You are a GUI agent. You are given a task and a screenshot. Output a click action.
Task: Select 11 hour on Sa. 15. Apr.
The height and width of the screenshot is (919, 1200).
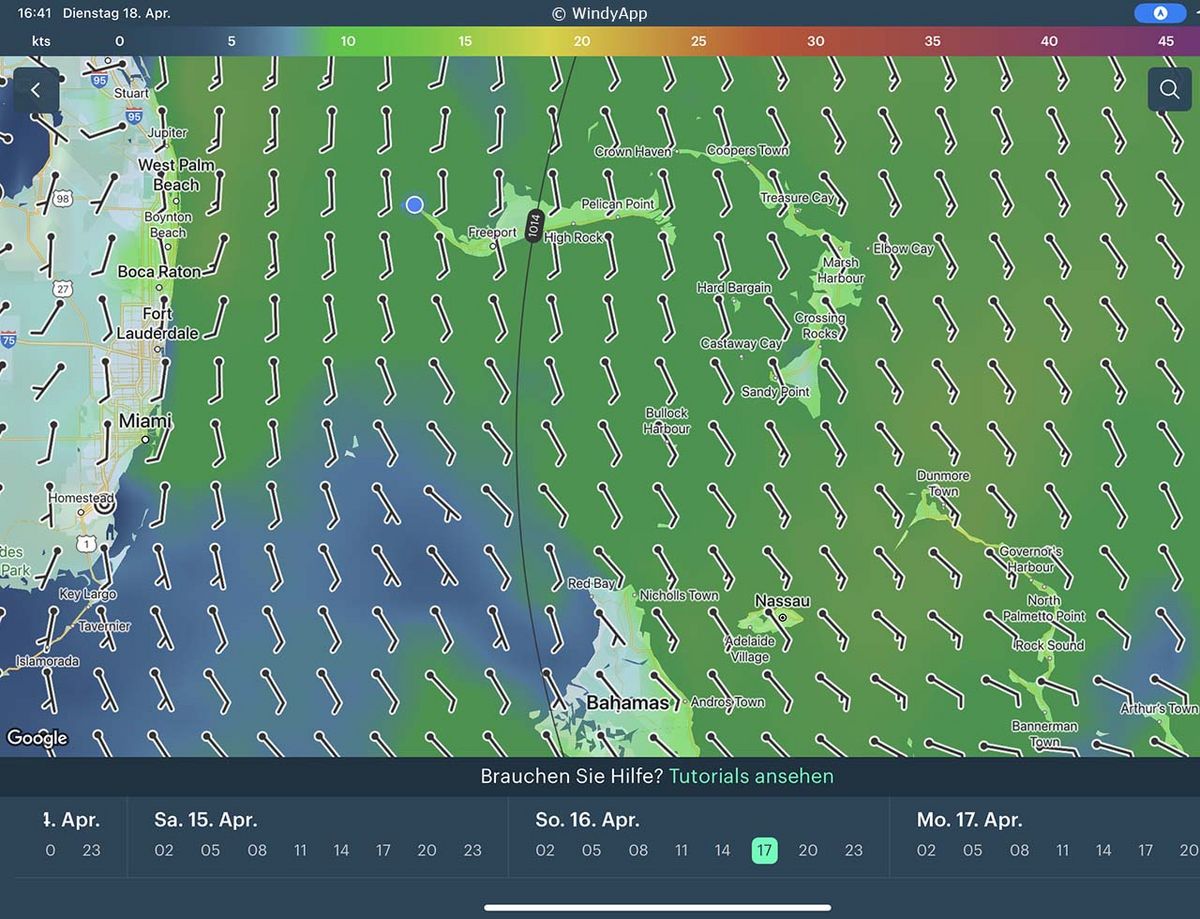(300, 850)
